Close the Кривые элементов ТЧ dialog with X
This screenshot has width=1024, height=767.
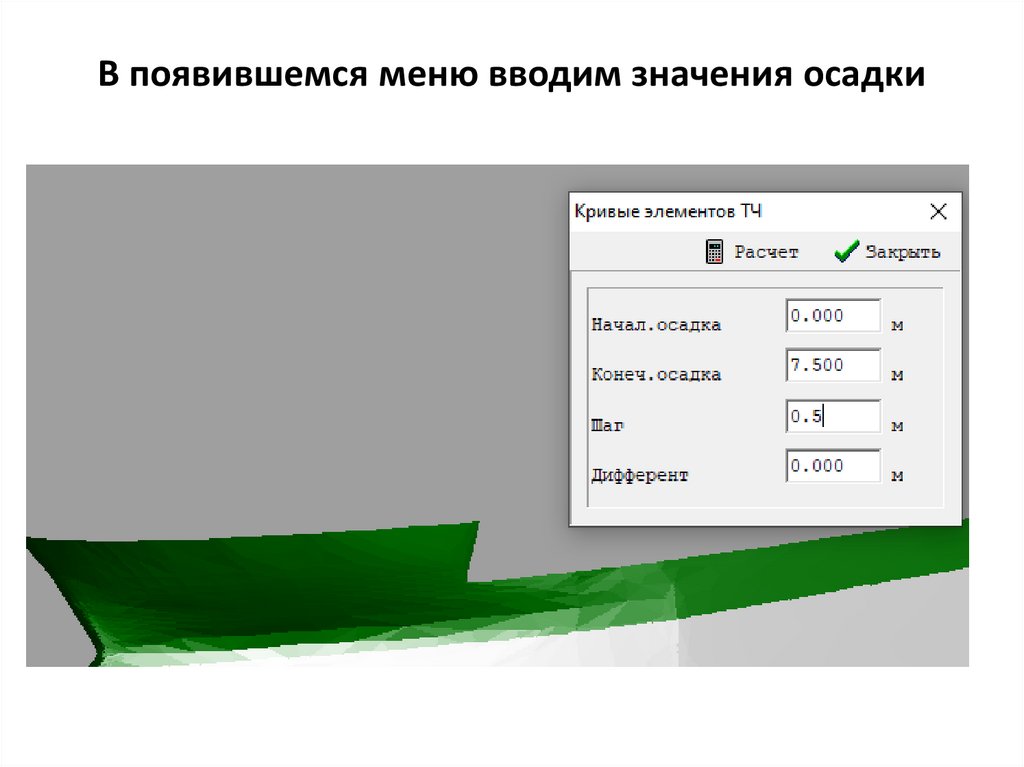tap(938, 212)
